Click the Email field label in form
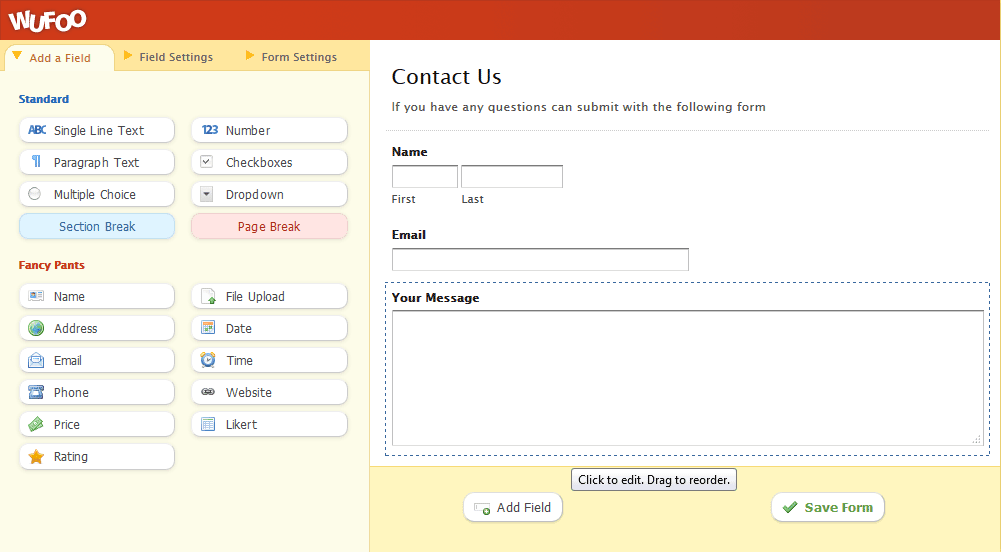Image resolution: width=1001 pixels, height=552 pixels. coord(409,235)
